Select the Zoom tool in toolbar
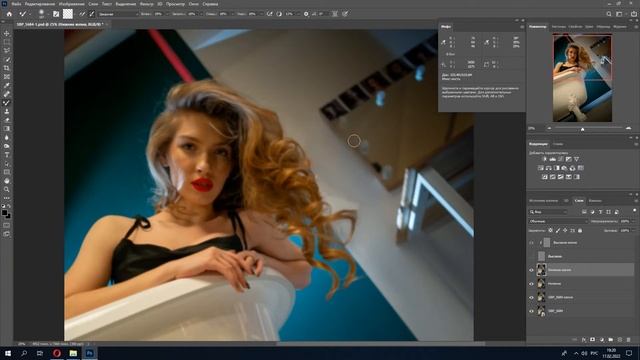This screenshot has width=640, height=360. point(7,189)
